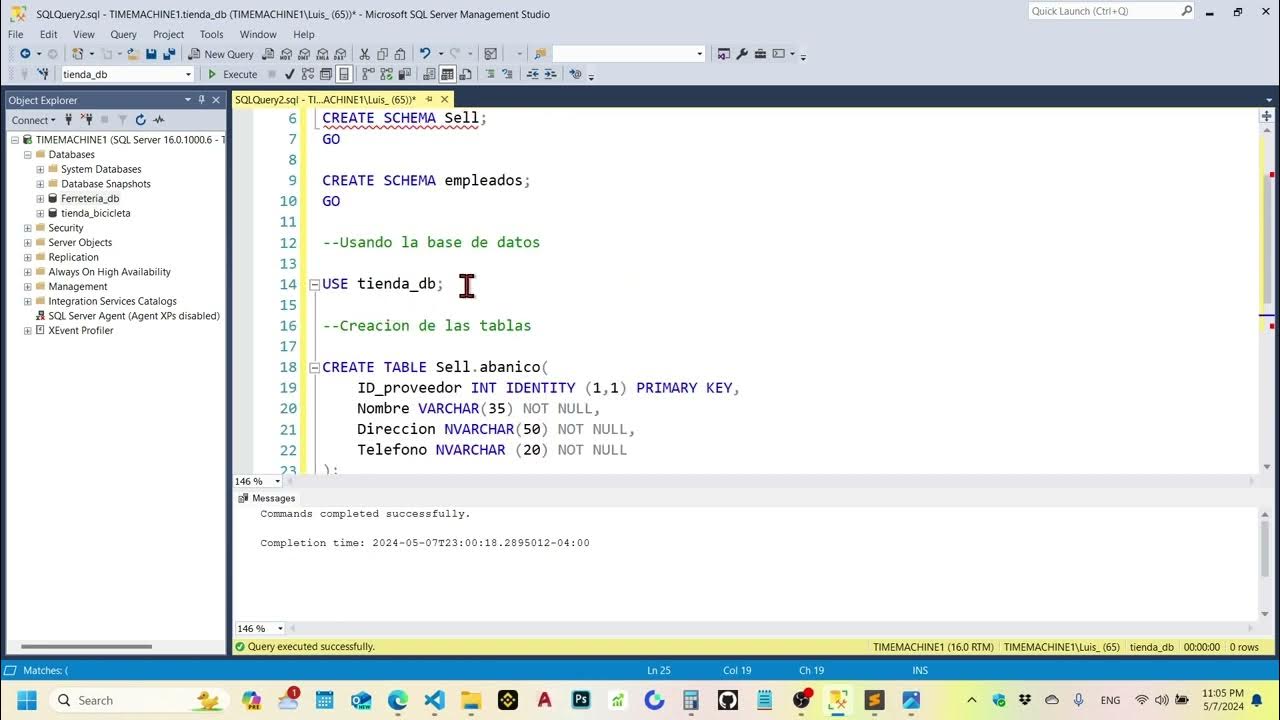Open the Connect dropdown in Object Explorer
Screen dimensions: 1280x720
(33, 120)
